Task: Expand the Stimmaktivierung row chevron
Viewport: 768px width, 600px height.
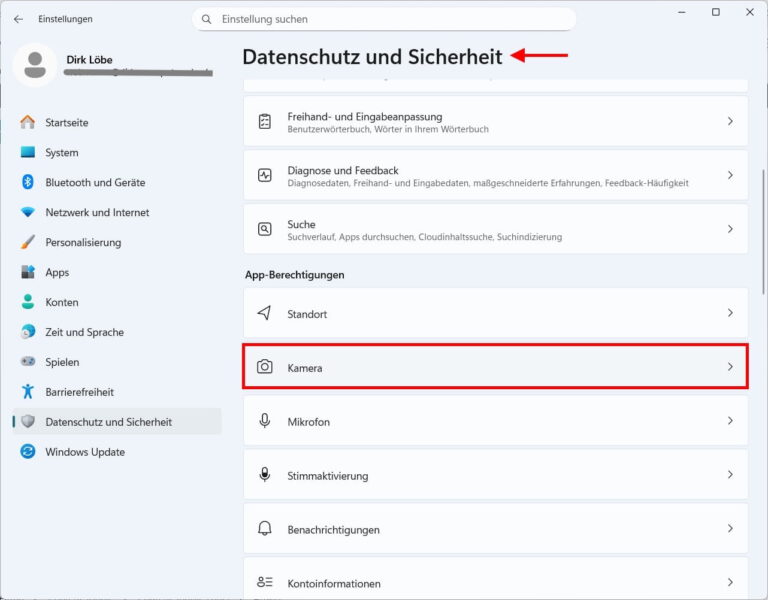Action: click(x=730, y=474)
